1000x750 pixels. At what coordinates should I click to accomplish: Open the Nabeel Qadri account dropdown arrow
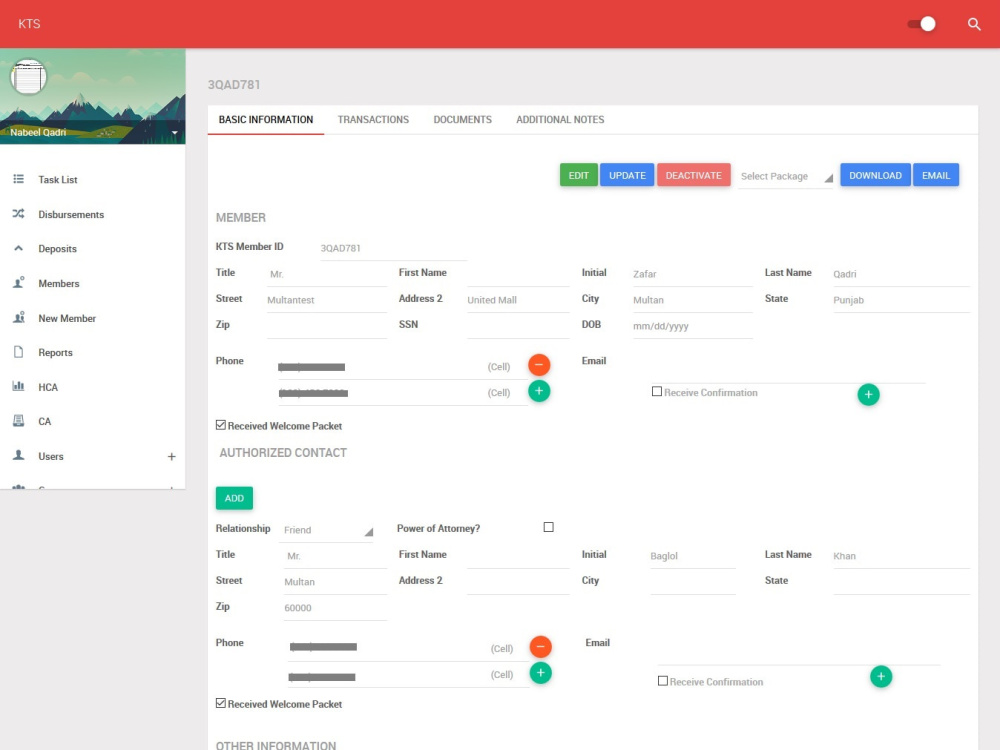coord(174,133)
